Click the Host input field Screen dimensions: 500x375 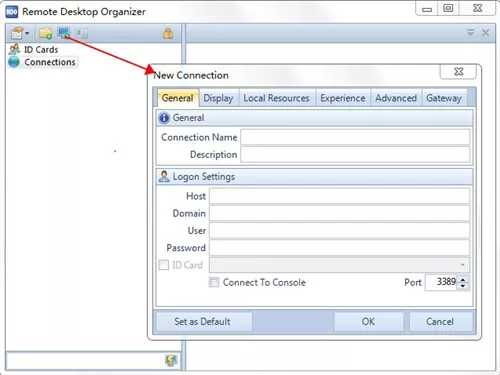click(x=339, y=196)
